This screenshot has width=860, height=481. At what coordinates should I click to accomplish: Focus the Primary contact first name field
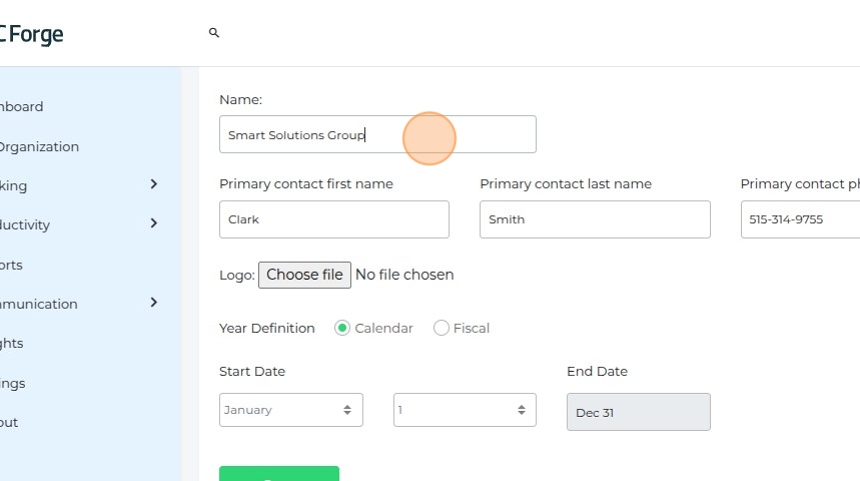(x=334, y=220)
